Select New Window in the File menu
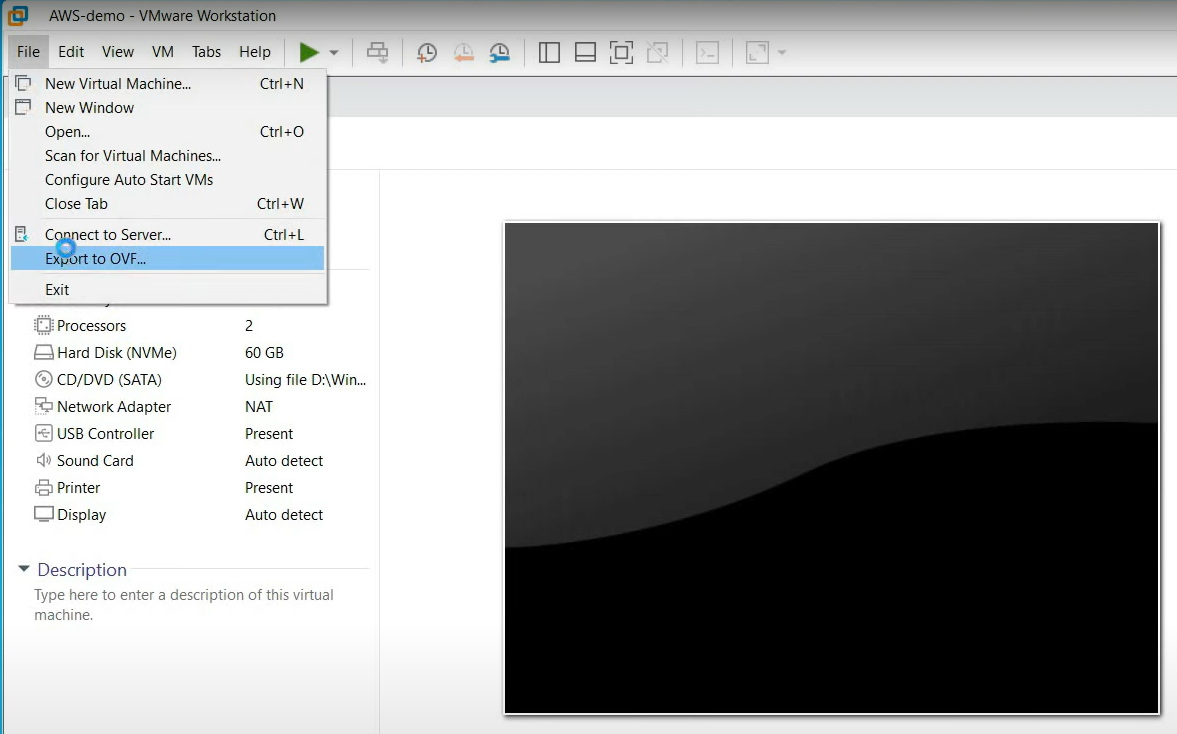The height and width of the screenshot is (734, 1177). 167,108
